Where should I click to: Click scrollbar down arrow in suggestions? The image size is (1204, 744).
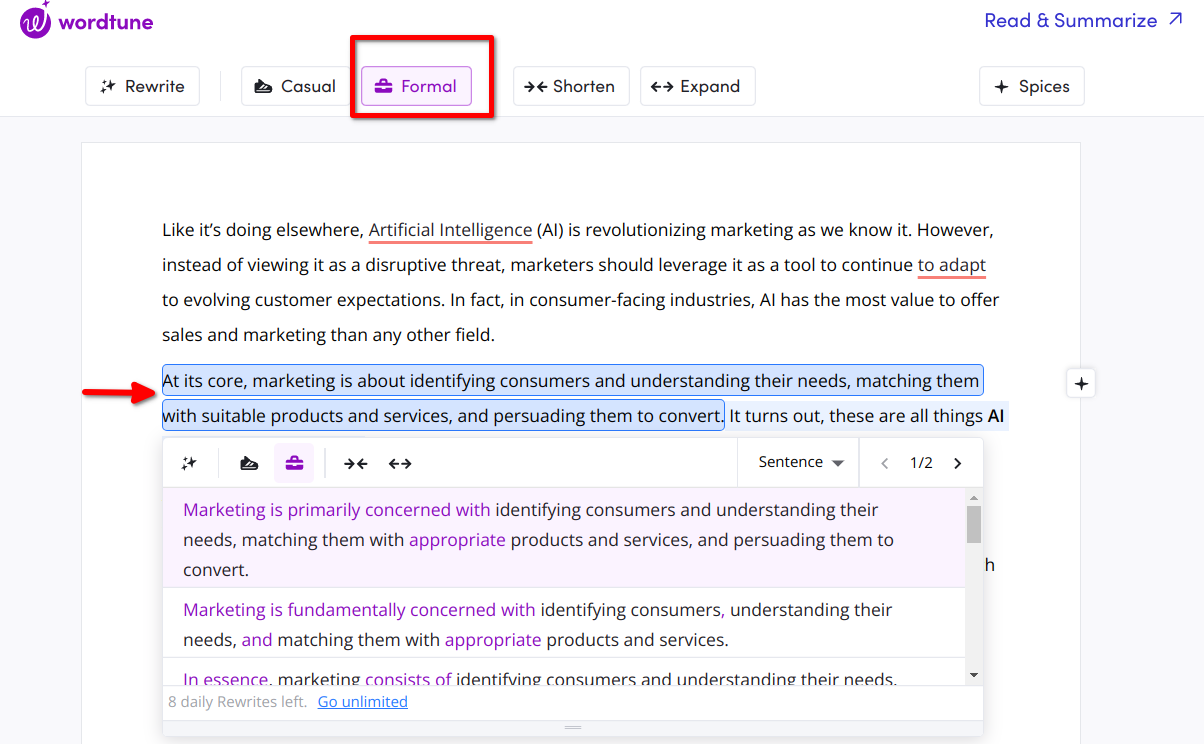(974, 675)
